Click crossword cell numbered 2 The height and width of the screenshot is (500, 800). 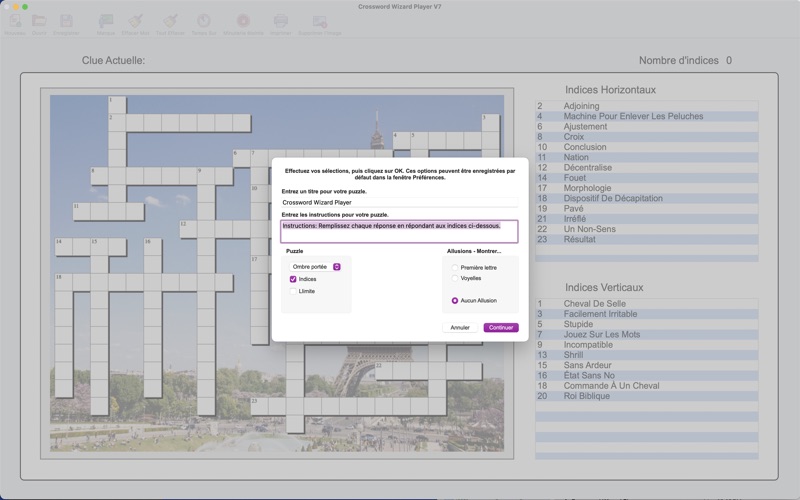click(x=117, y=123)
